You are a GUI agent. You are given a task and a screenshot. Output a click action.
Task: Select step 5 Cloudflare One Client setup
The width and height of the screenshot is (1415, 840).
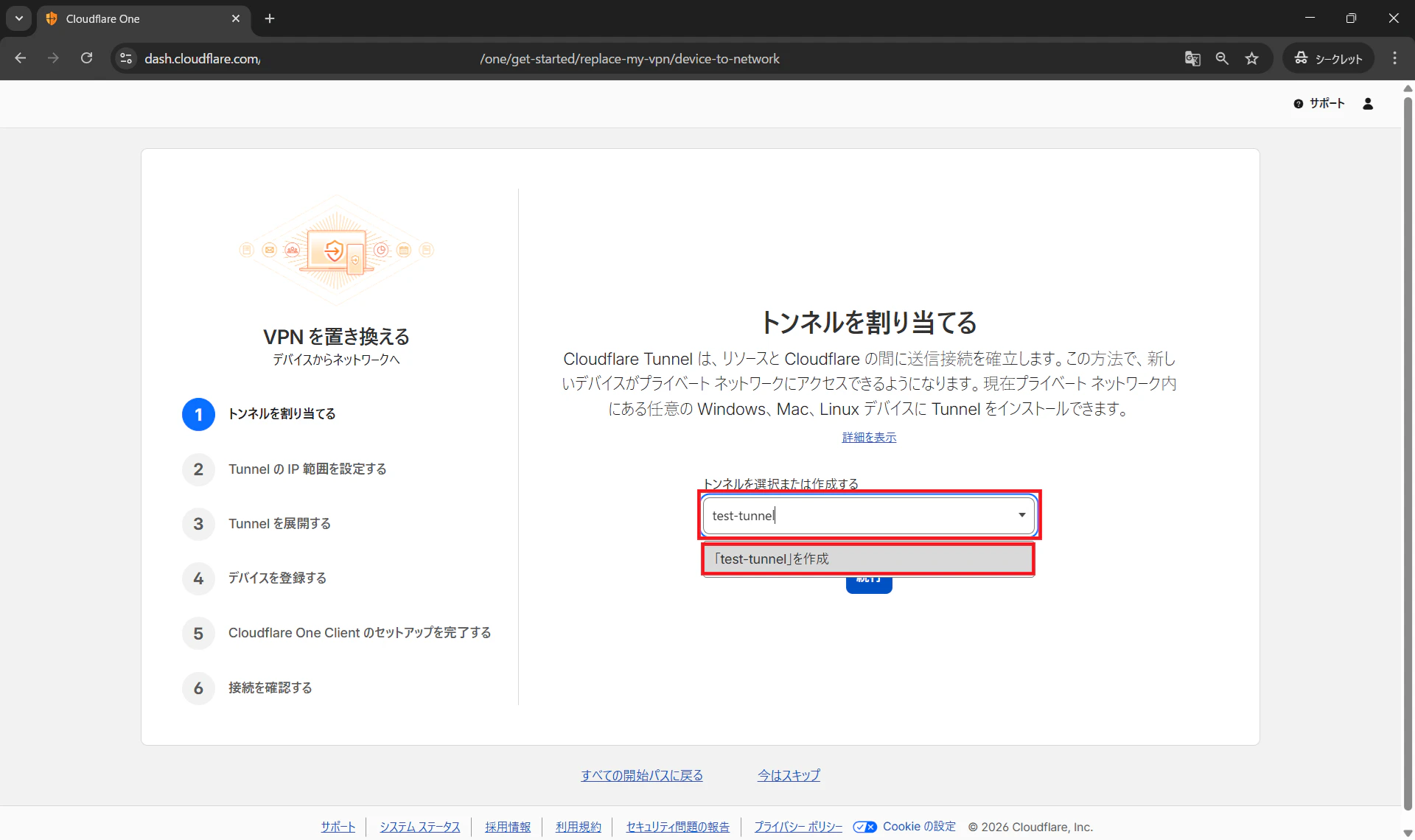(337, 633)
